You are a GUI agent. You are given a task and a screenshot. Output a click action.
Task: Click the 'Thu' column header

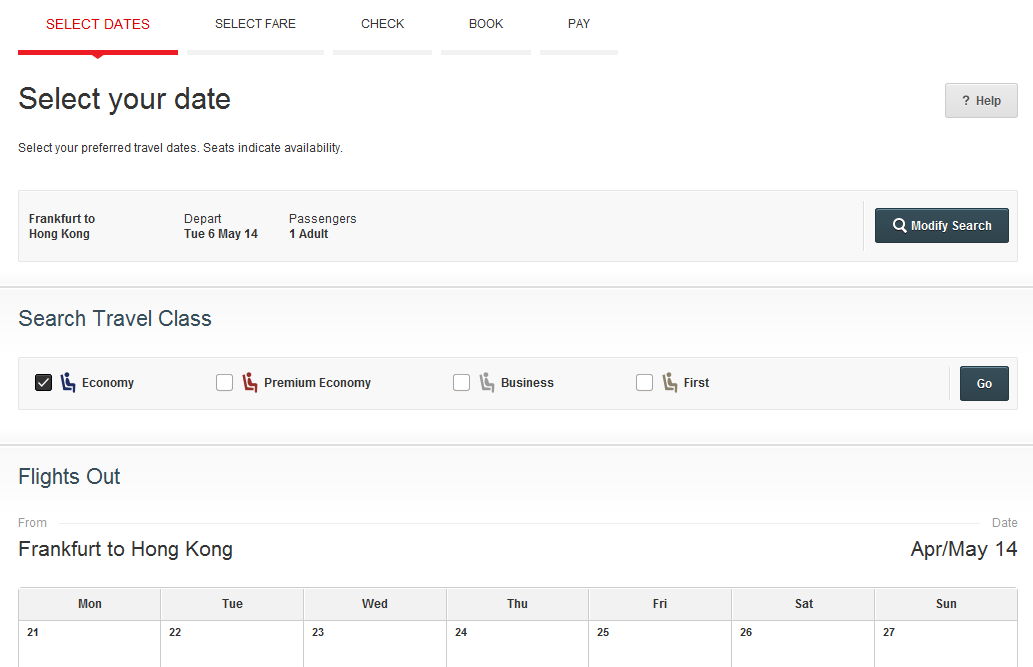[517, 604]
